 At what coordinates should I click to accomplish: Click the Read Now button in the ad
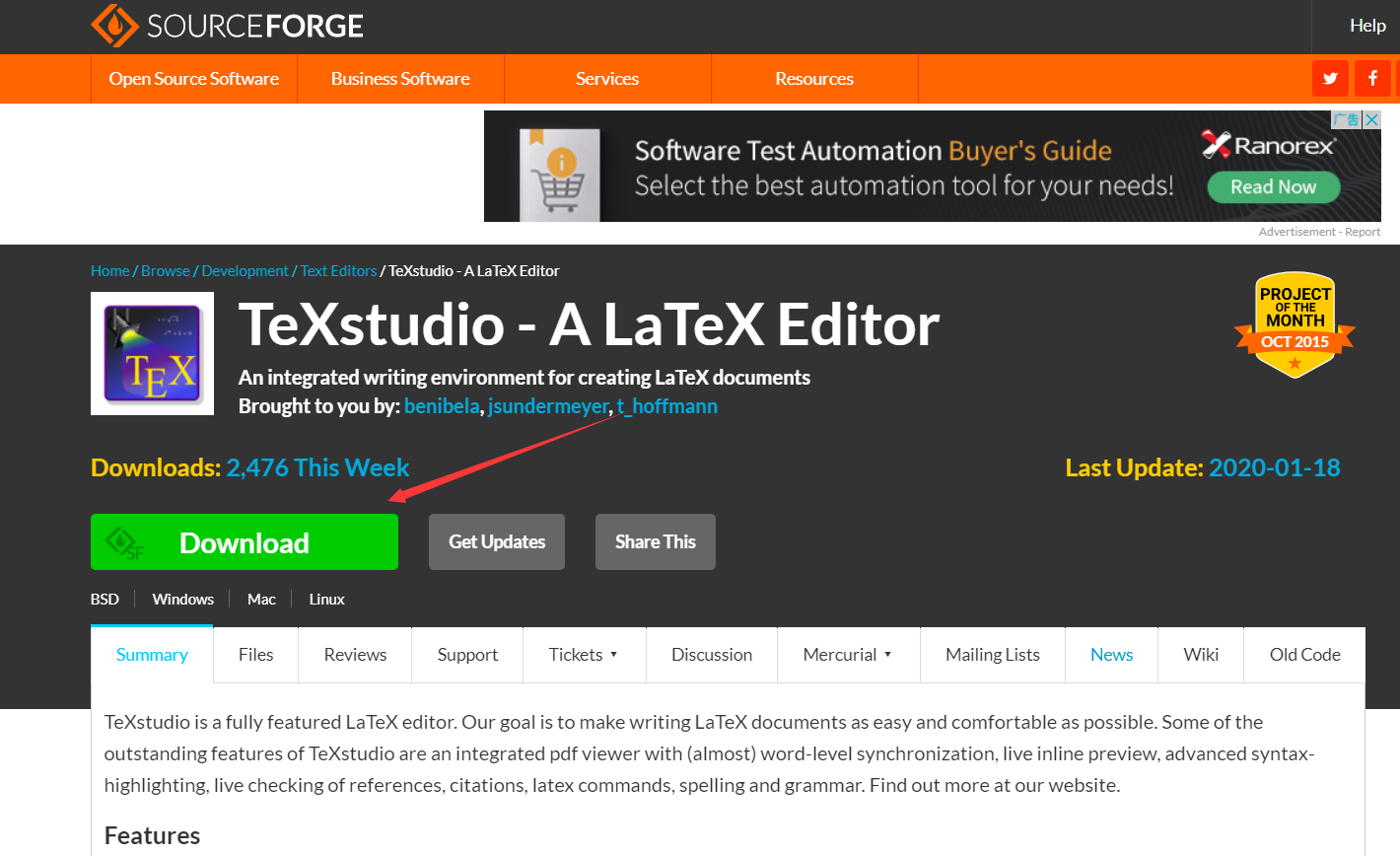click(x=1273, y=186)
